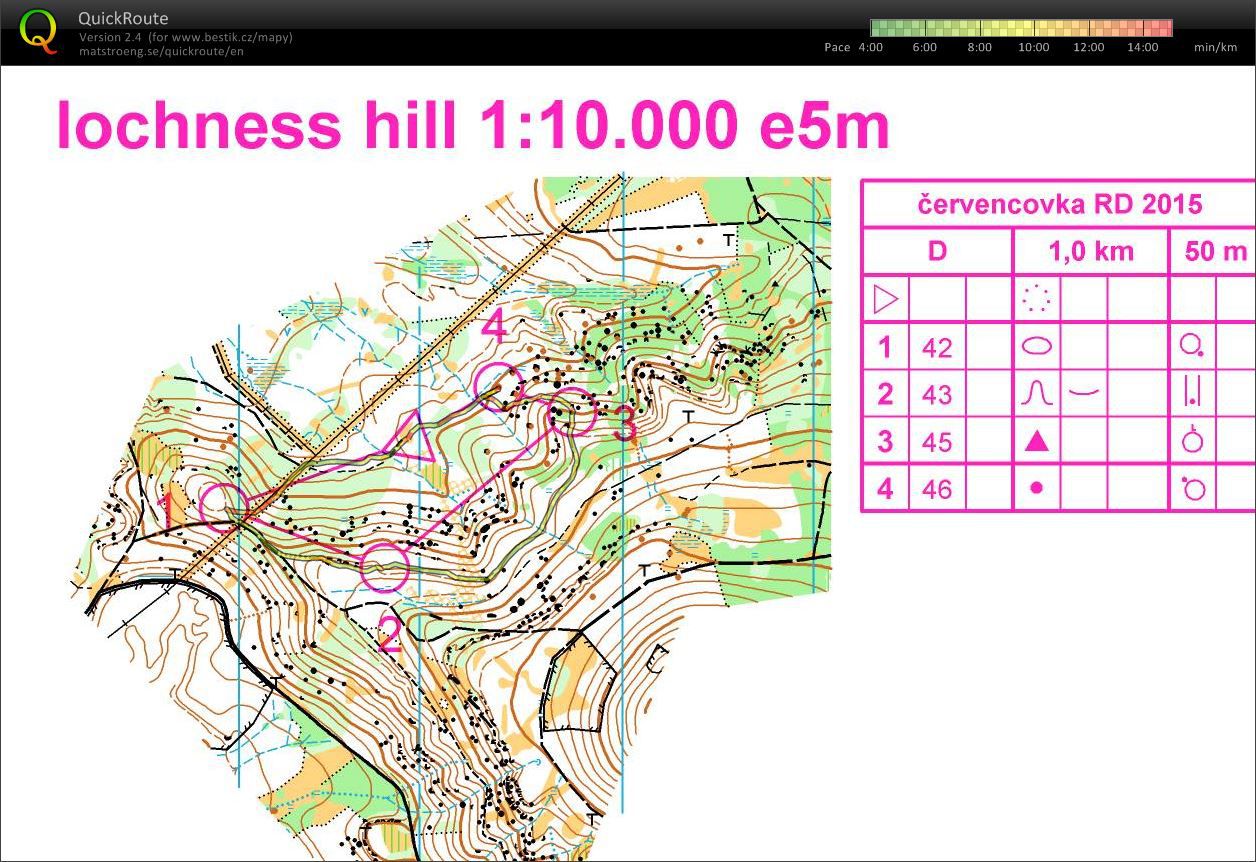Viewport: 1256px width, 862px height.
Task: Click the QuickRoute logo icon
Action: click(39, 30)
